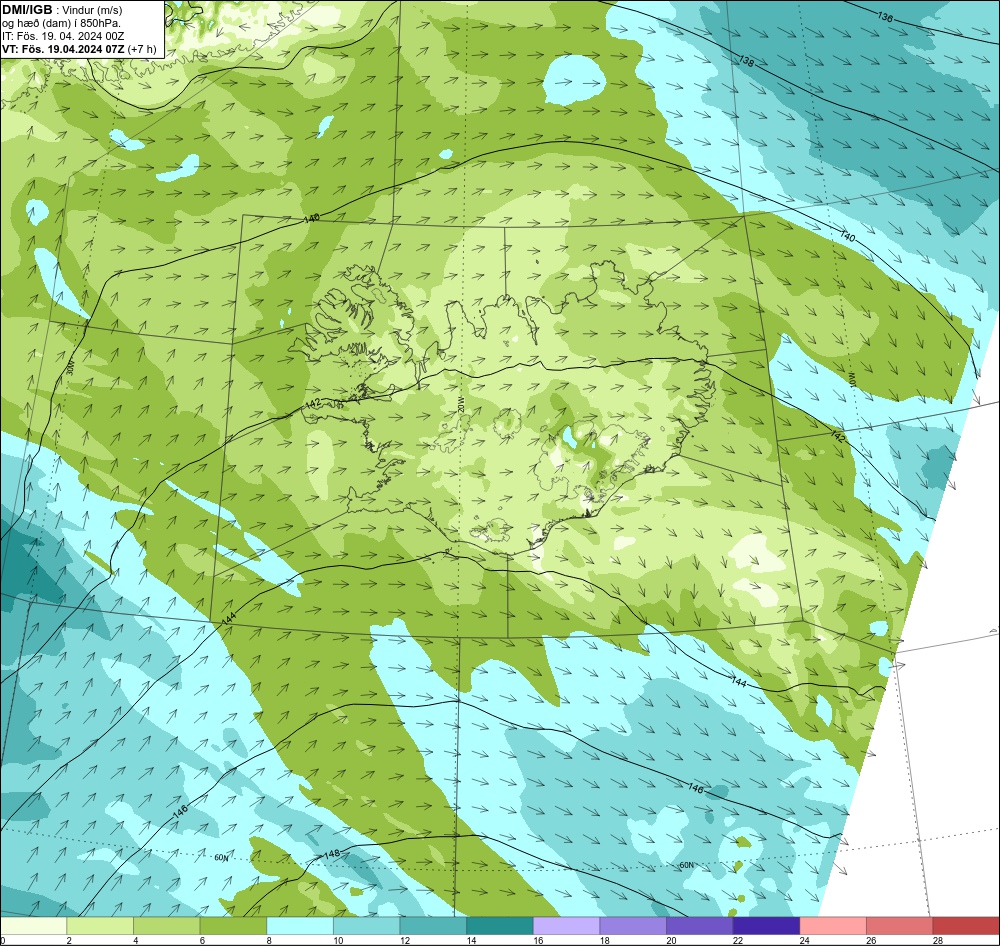The image size is (1000, 946).
Task: Select the light green 2–4 m/s legend swatch
Action: 99,926
